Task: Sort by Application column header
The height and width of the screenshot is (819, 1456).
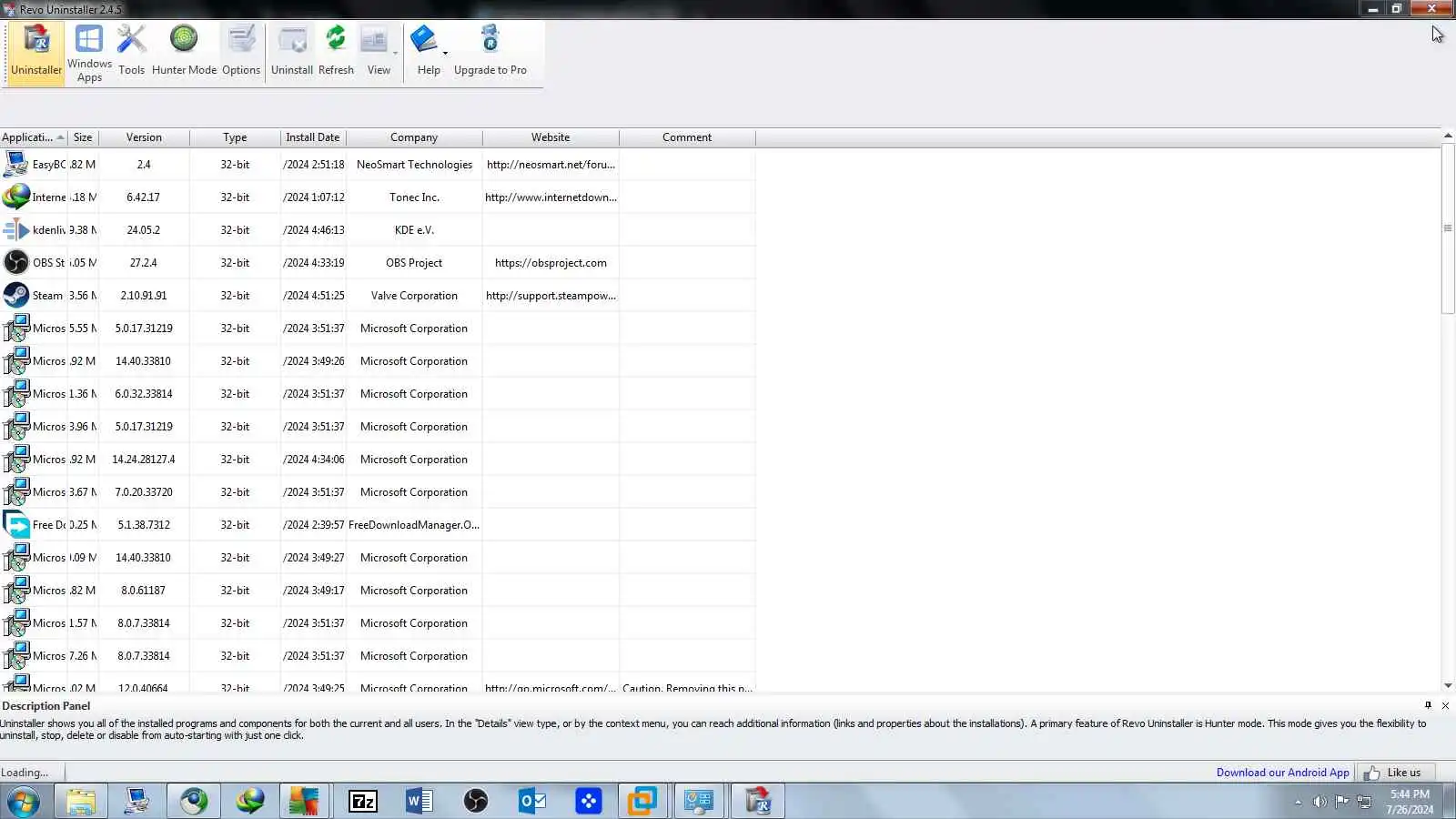Action: 34,137
